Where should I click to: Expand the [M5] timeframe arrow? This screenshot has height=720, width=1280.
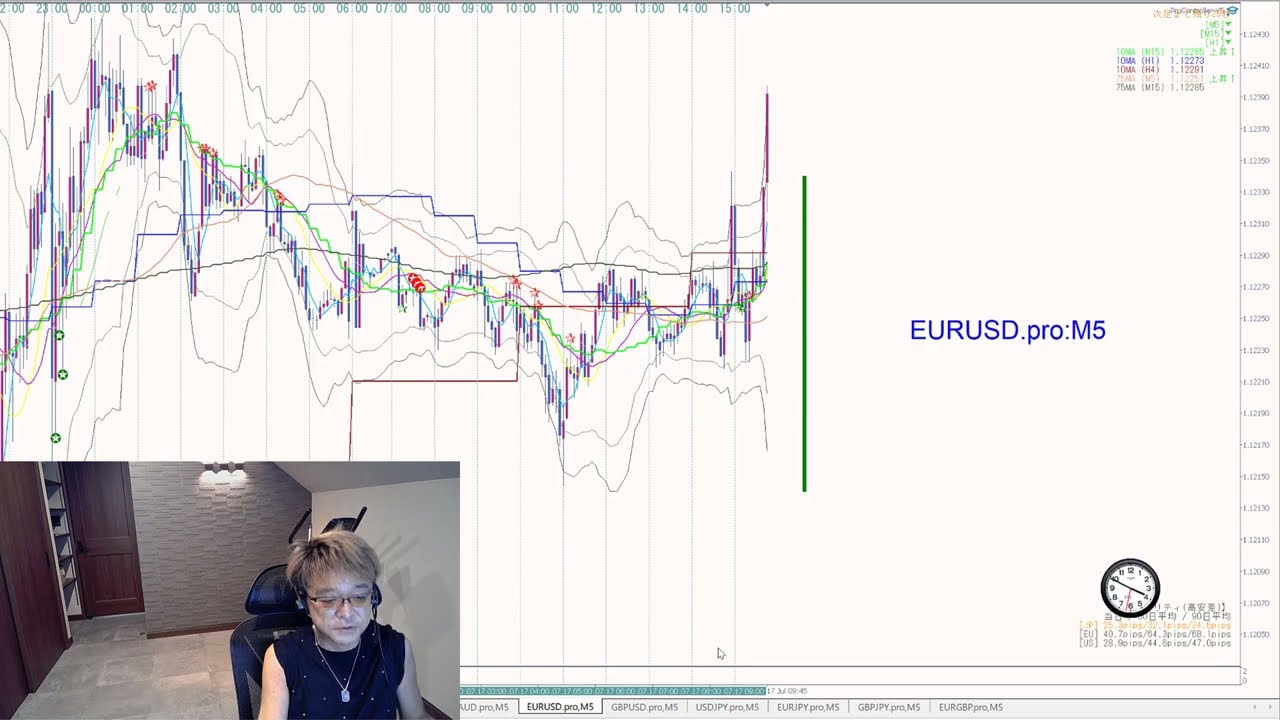[x=1228, y=25]
